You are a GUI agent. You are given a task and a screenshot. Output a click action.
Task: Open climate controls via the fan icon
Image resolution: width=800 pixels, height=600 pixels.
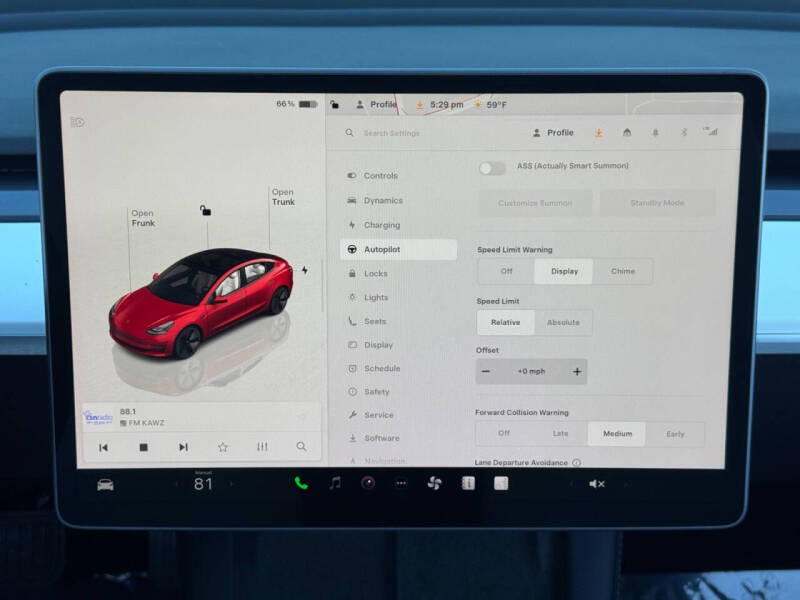434,483
